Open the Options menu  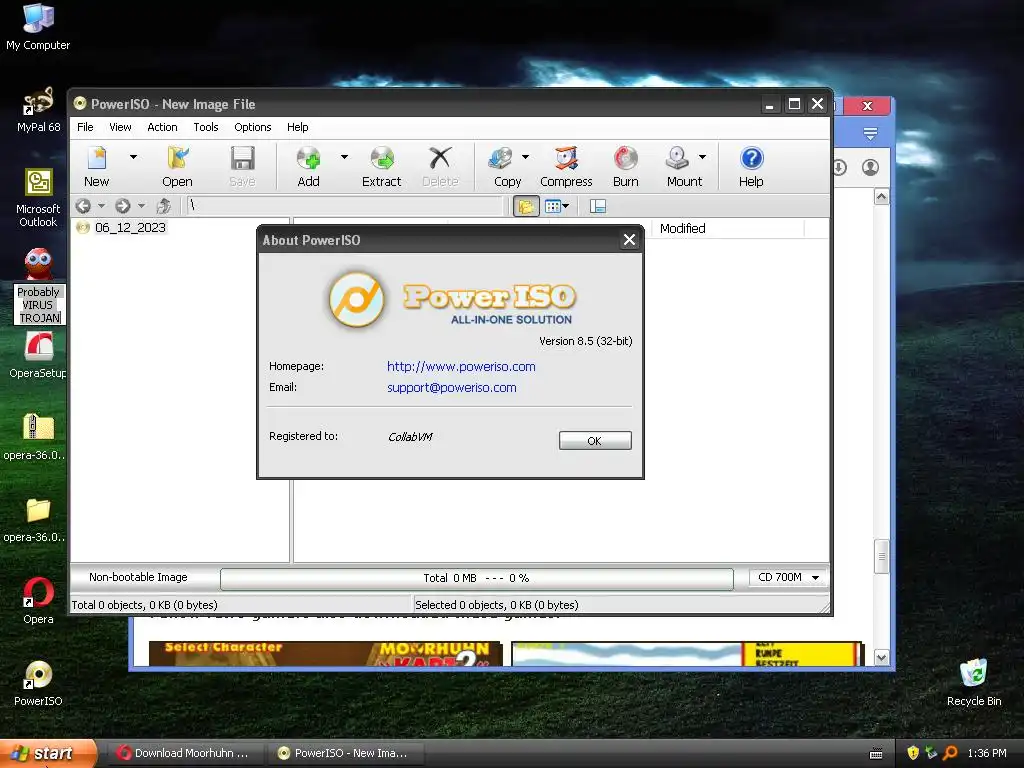pyautogui.click(x=253, y=127)
